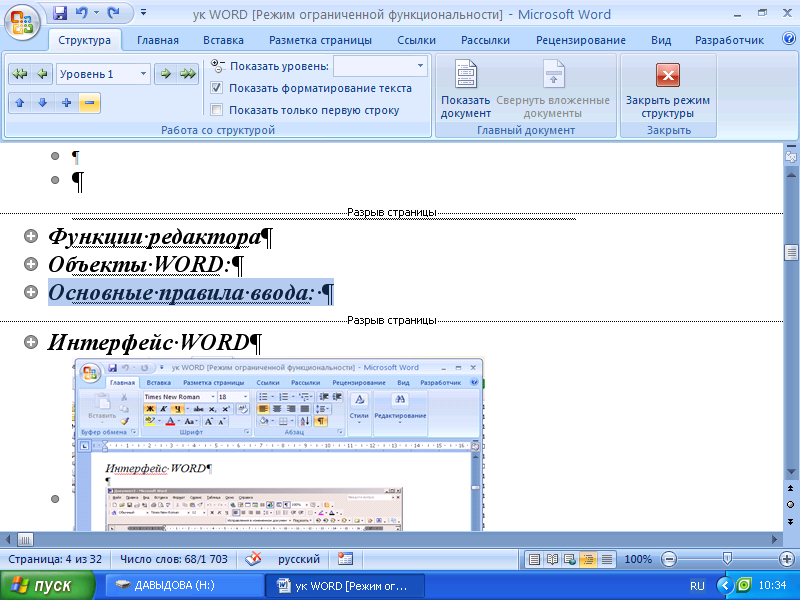This screenshot has height=600, width=800.
Task: Click the word count Число слов: 68/1 703
Action: [x=173, y=559]
